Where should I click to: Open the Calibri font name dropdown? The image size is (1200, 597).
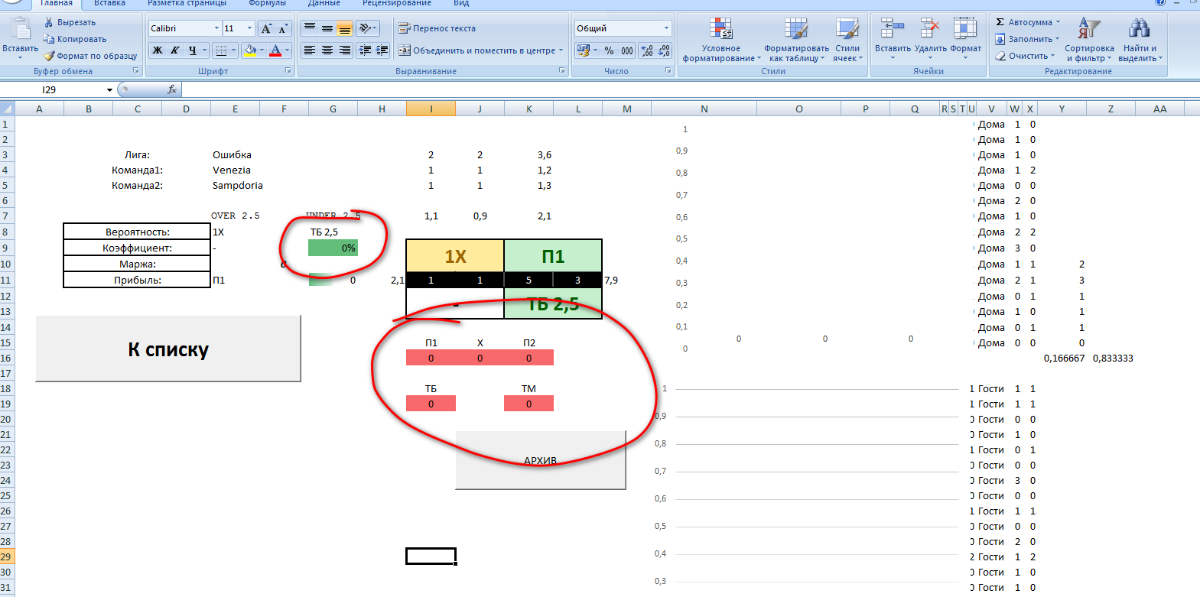(x=216, y=29)
